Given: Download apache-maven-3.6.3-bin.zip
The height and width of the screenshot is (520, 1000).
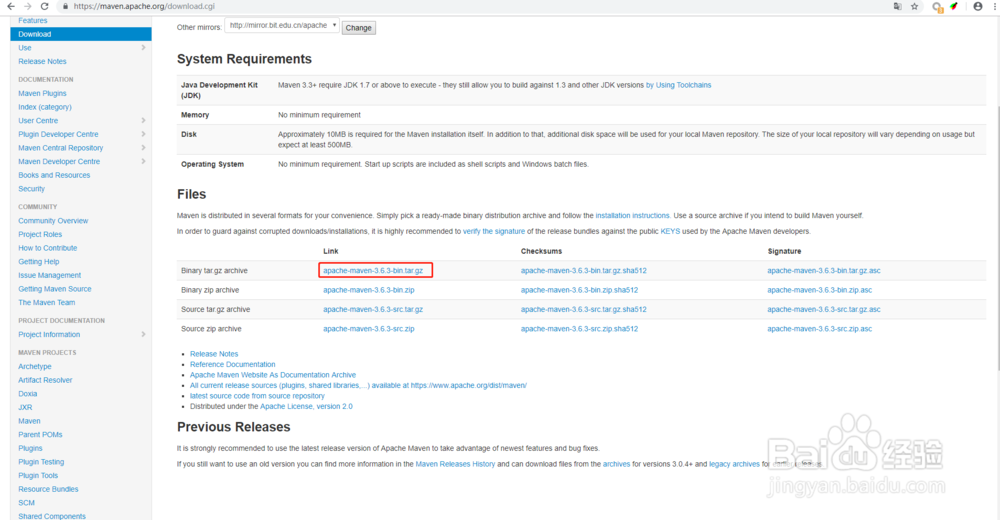Looking at the screenshot, I should (x=369, y=290).
